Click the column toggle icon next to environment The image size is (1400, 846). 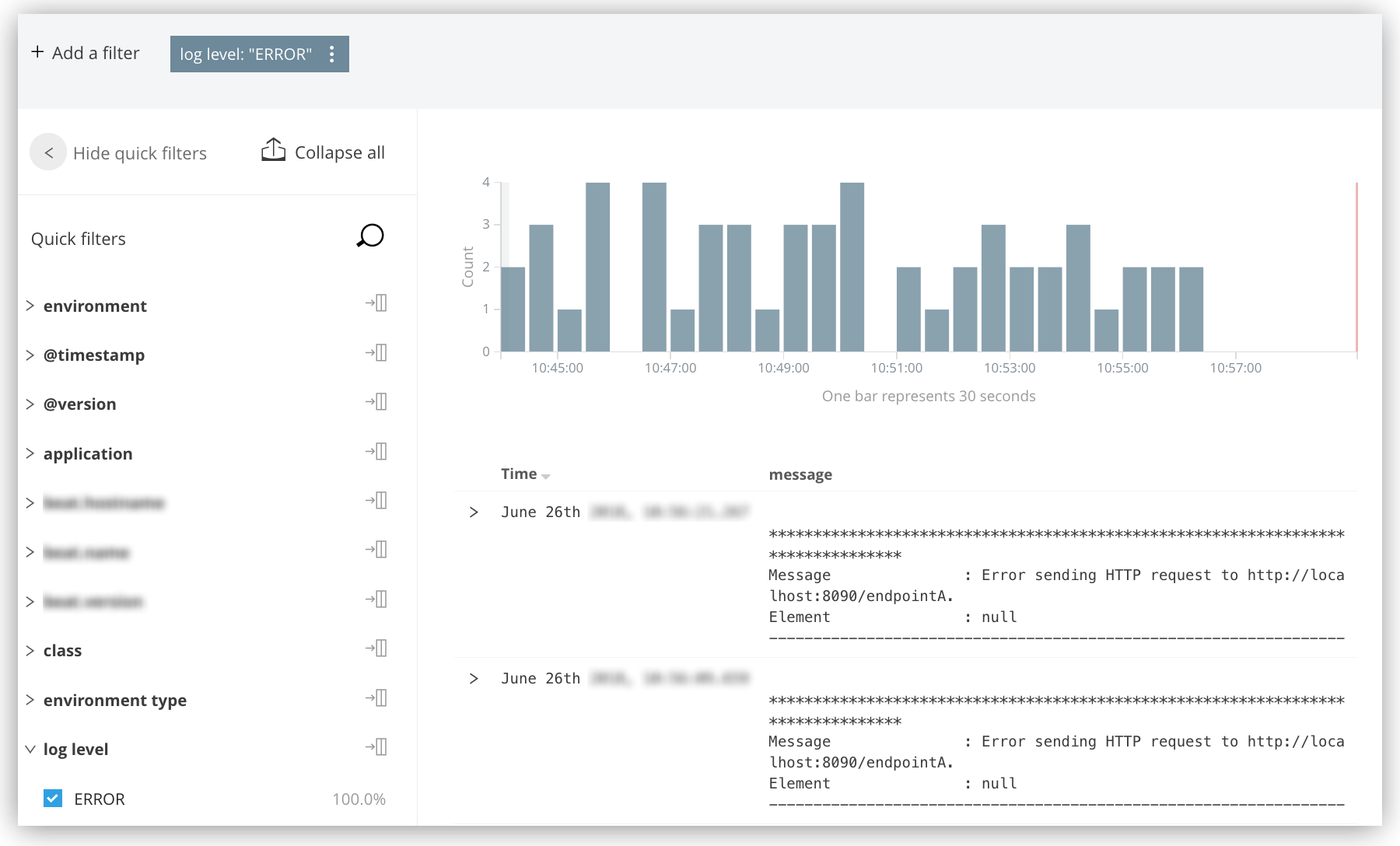376,303
